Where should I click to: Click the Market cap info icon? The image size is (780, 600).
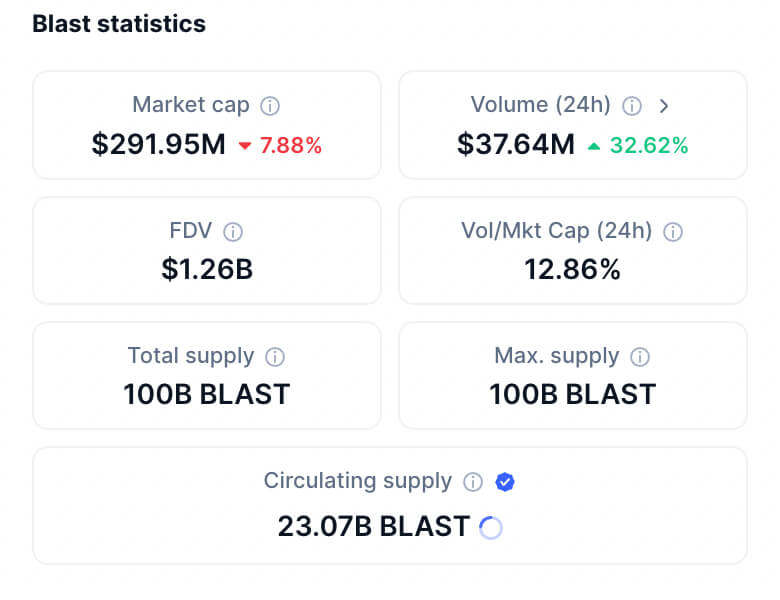pos(270,106)
